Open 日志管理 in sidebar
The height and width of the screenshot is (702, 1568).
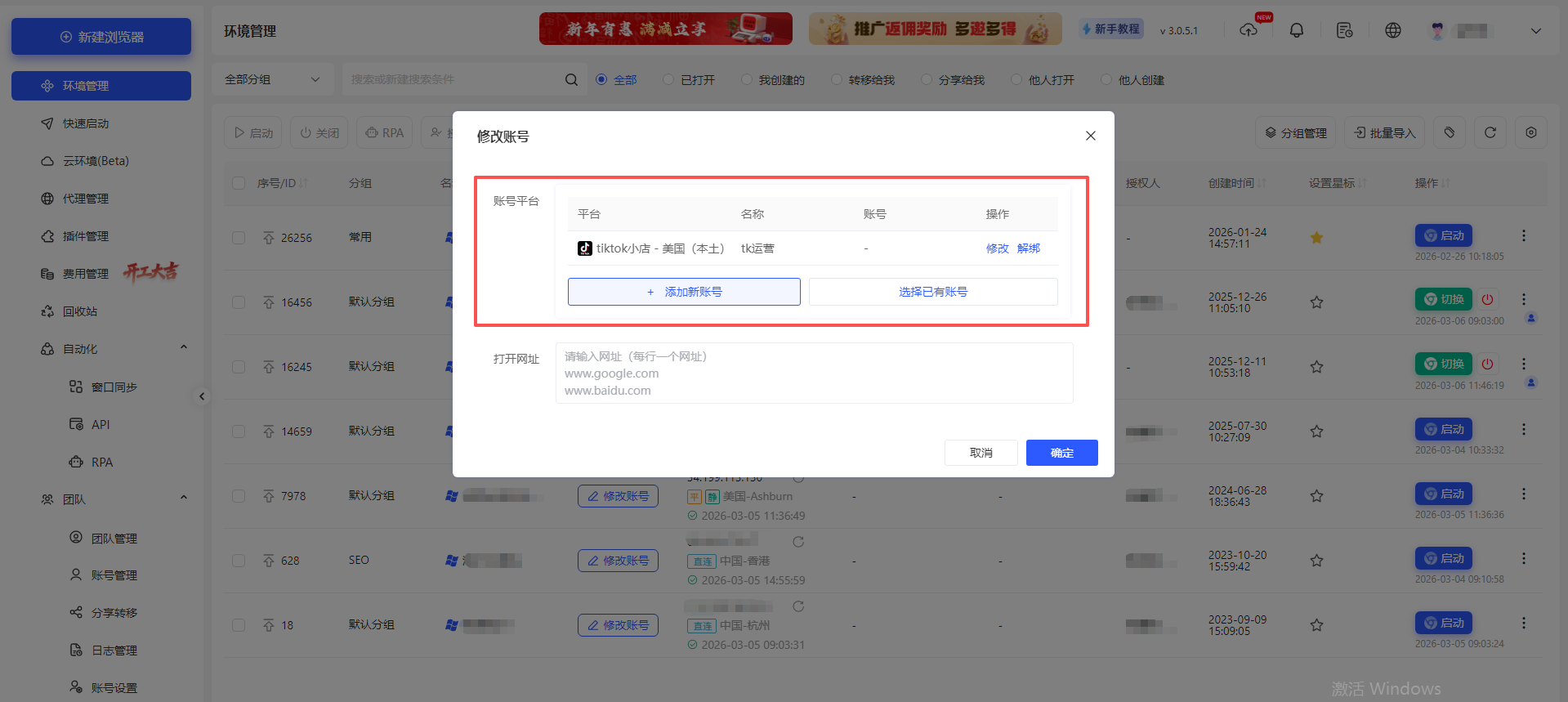point(114,650)
